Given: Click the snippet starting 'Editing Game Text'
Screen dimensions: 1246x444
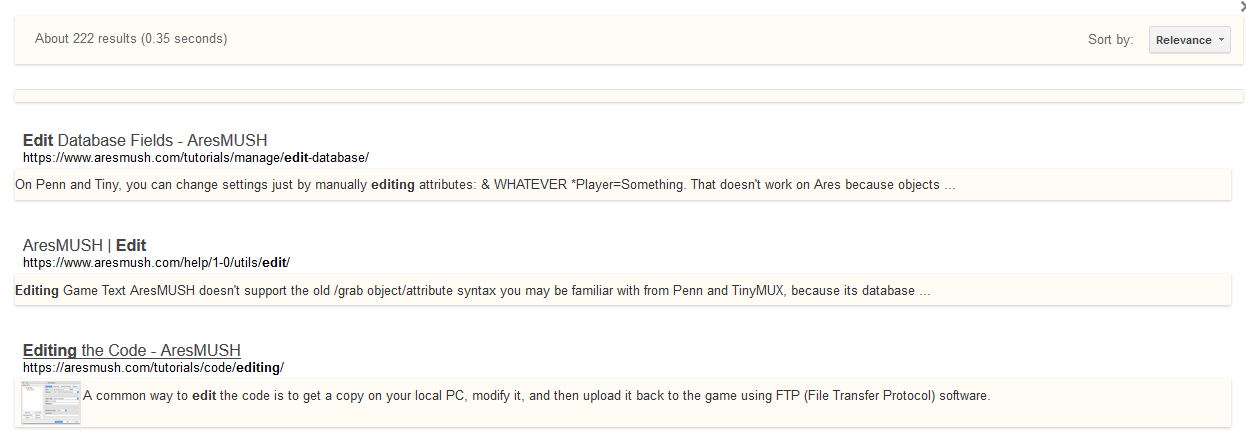Looking at the screenshot, I should pos(473,291).
